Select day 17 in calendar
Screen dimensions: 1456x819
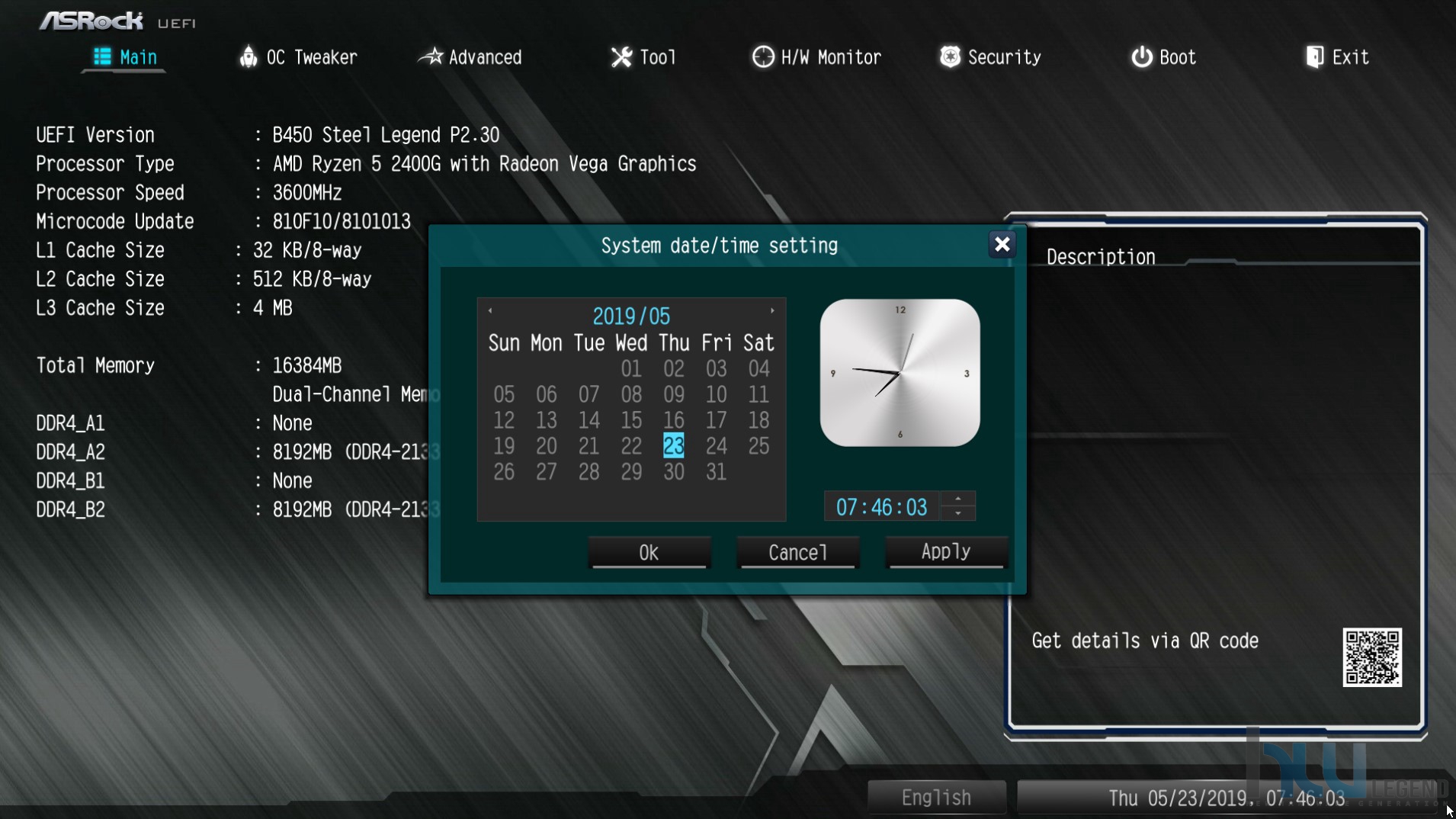[x=716, y=421]
